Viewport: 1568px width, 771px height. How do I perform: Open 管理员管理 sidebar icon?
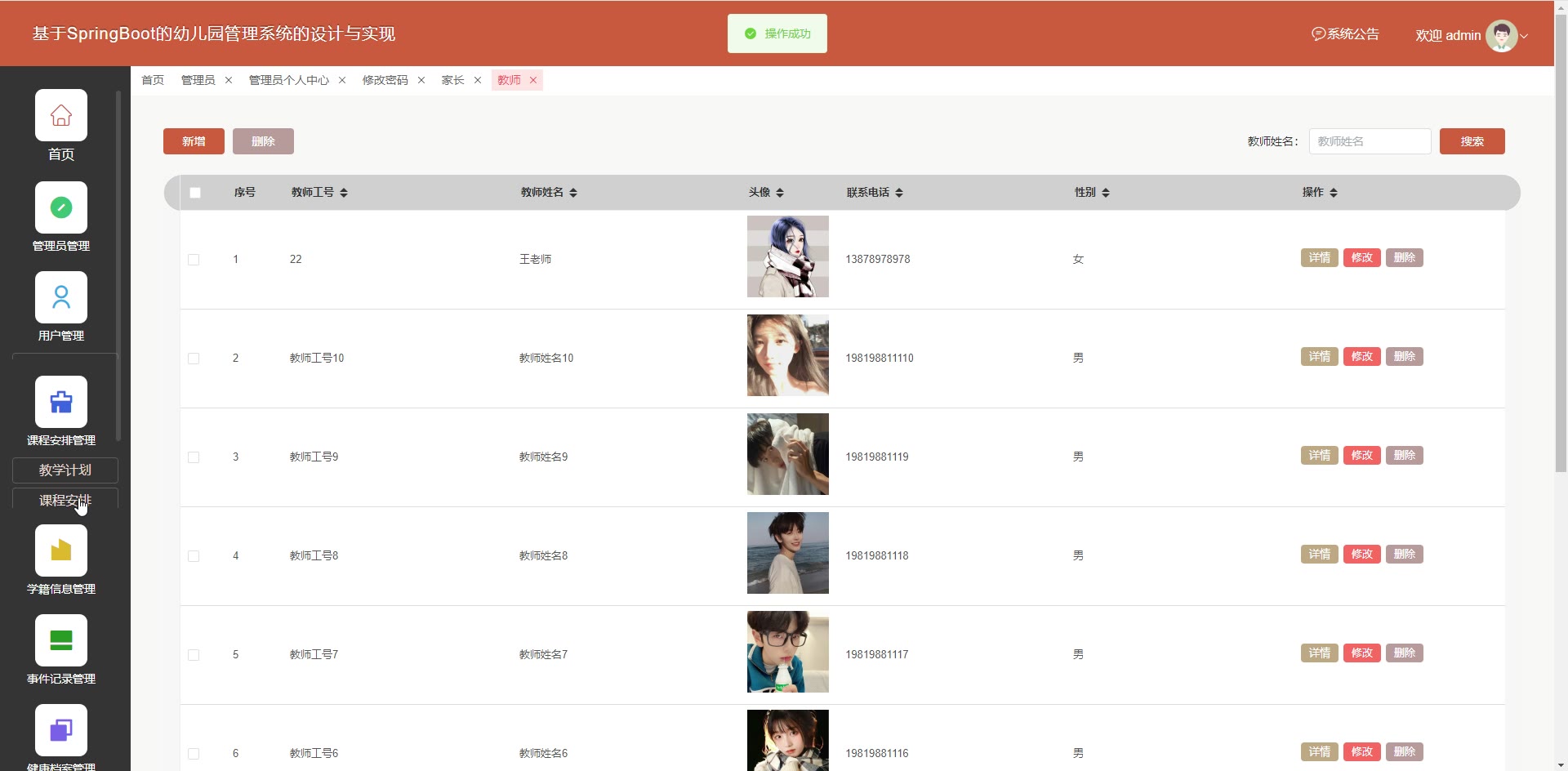pyautogui.click(x=61, y=207)
